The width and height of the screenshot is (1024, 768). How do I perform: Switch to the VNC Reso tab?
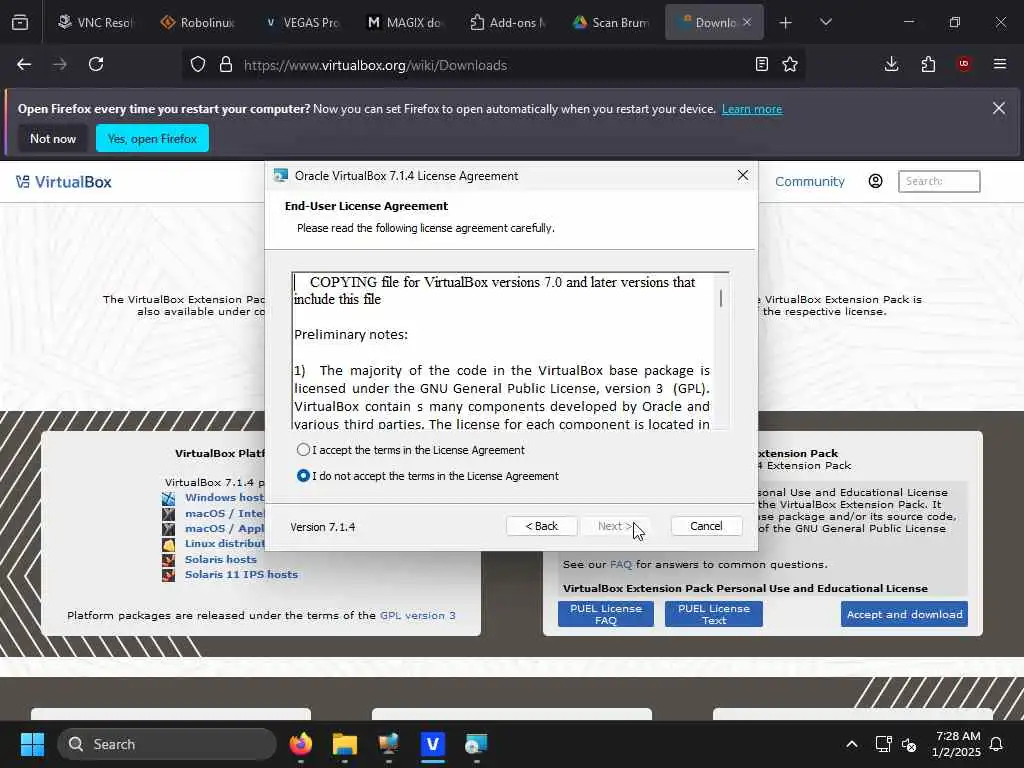click(95, 22)
